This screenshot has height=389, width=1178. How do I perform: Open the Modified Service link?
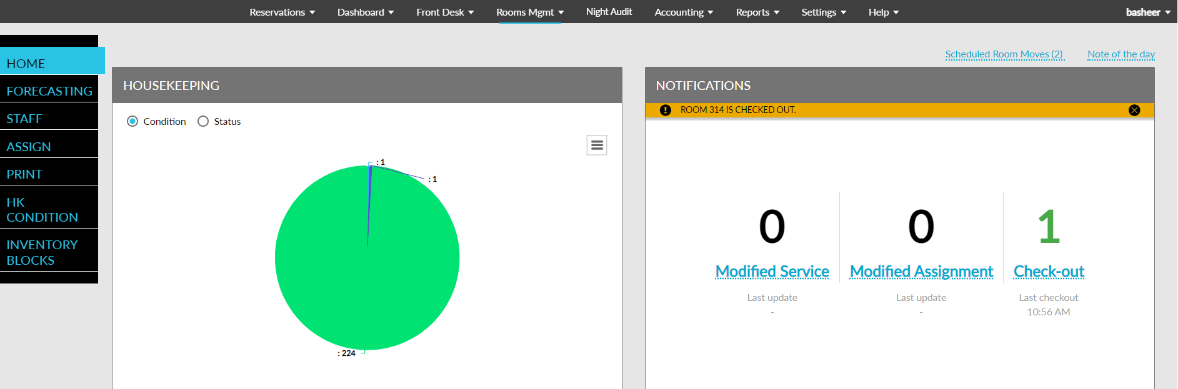click(772, 271)
